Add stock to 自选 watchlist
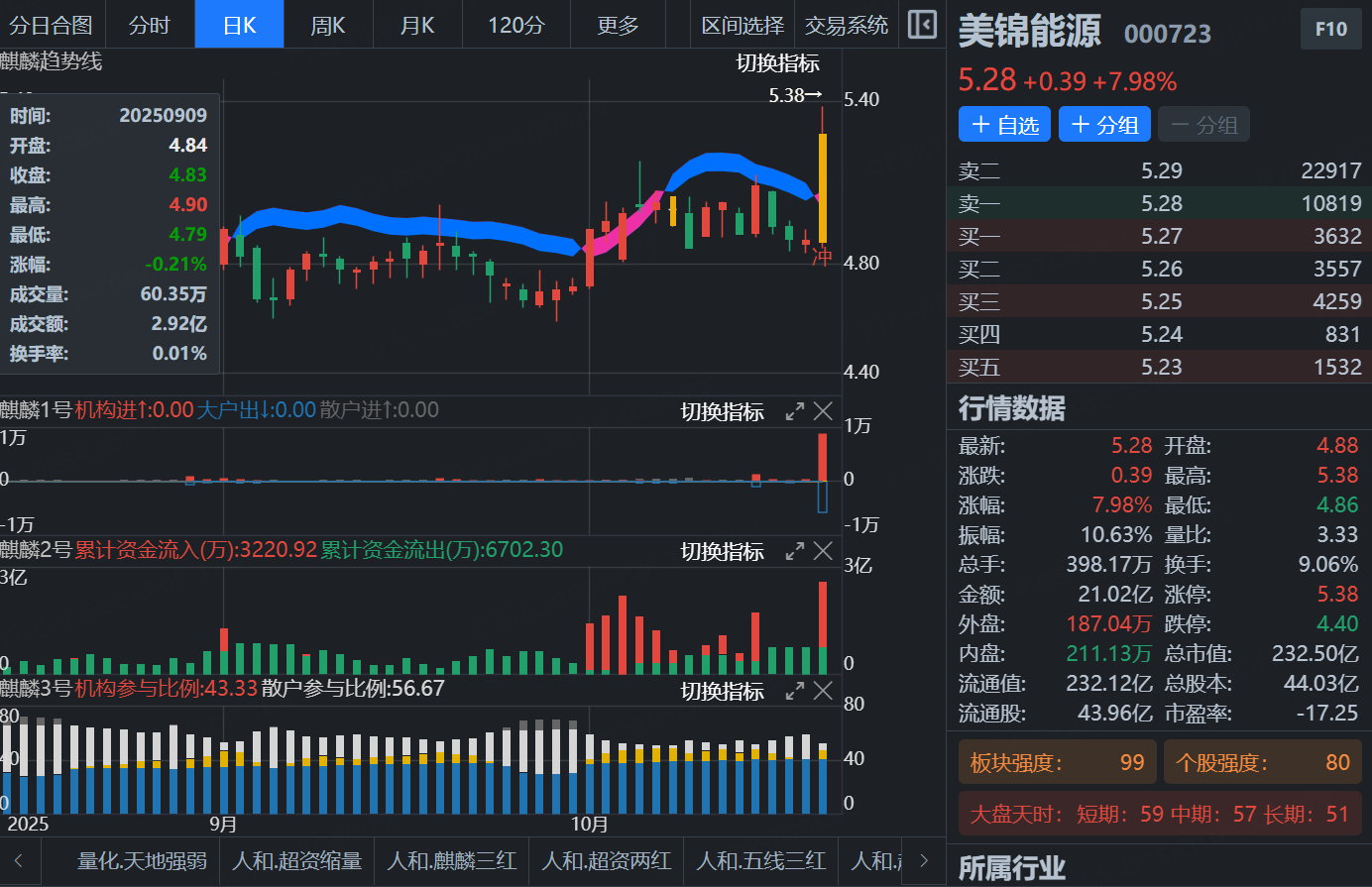Image resolution: width=1372 pixels, height=887 pixels. 1004,125
